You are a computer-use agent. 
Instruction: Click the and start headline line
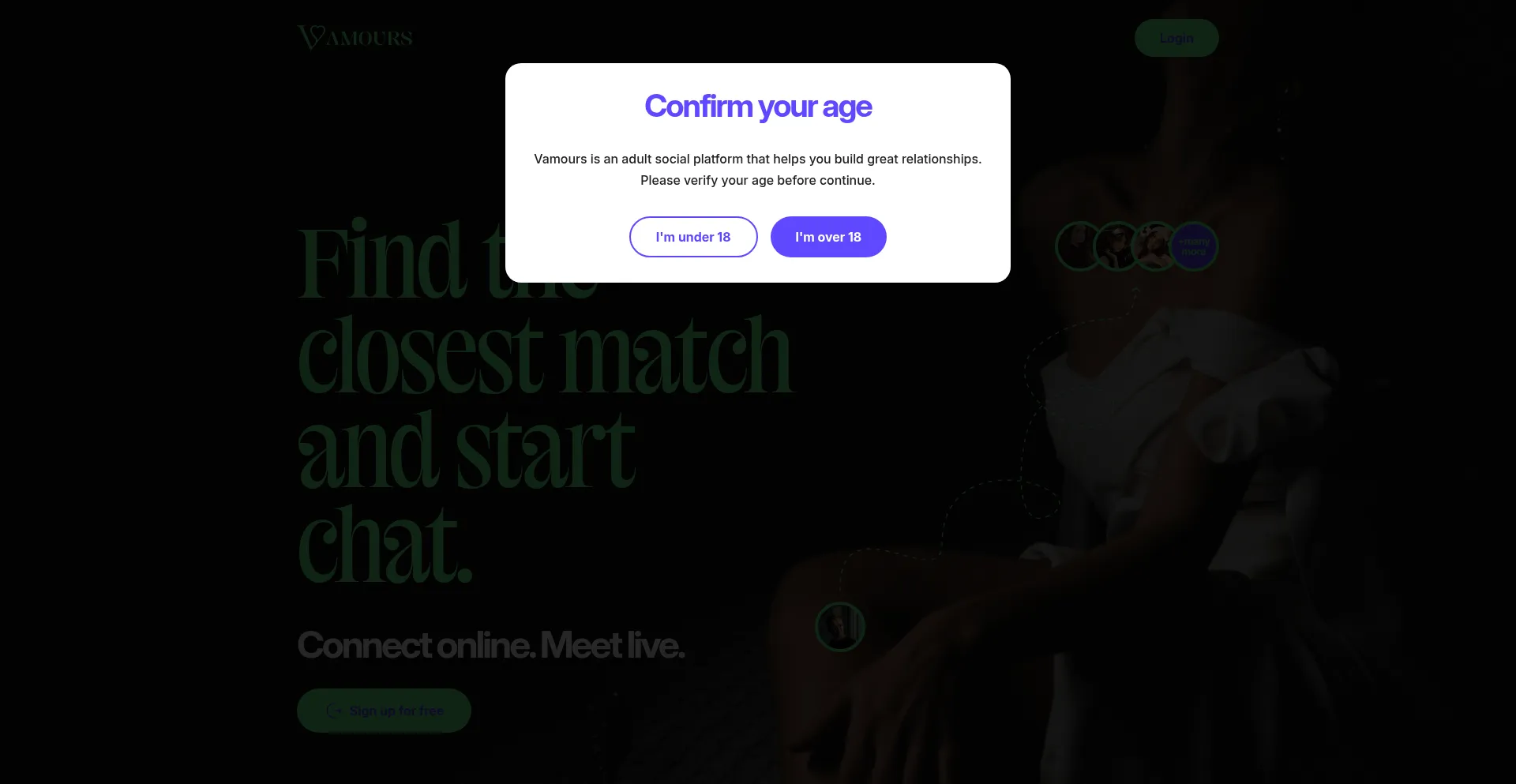(x=467, y=450)
